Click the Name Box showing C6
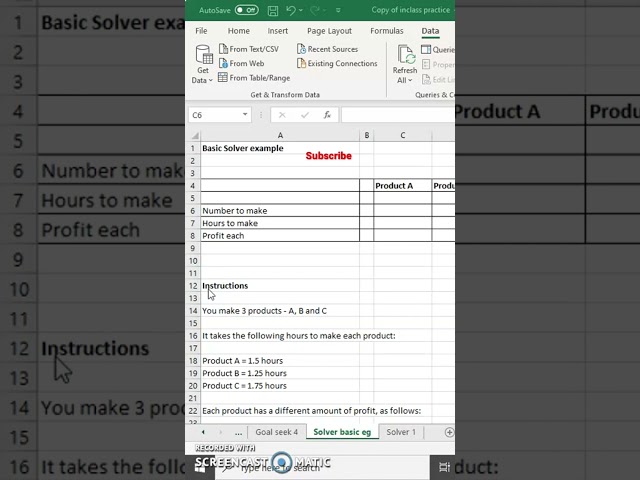640x480 pixels. (215, 115)
